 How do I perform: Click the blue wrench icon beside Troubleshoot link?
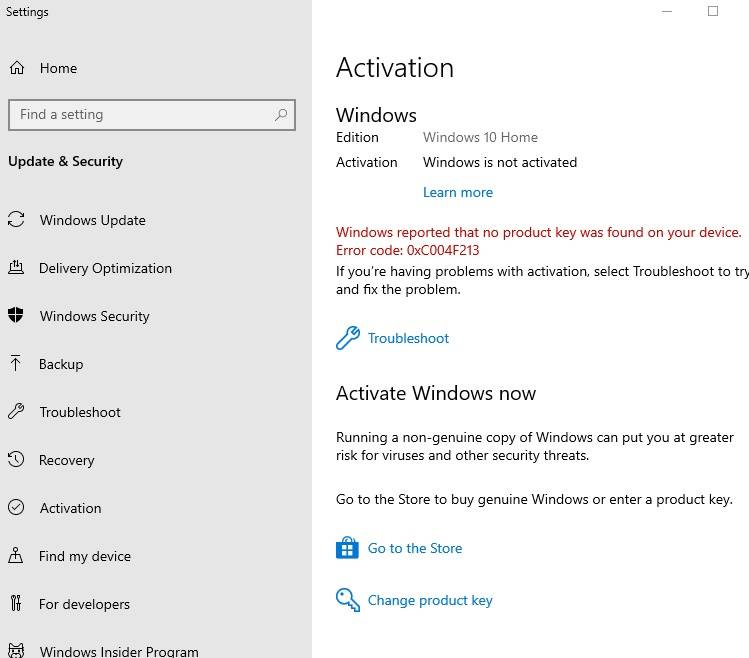click(x=348, y=338)
